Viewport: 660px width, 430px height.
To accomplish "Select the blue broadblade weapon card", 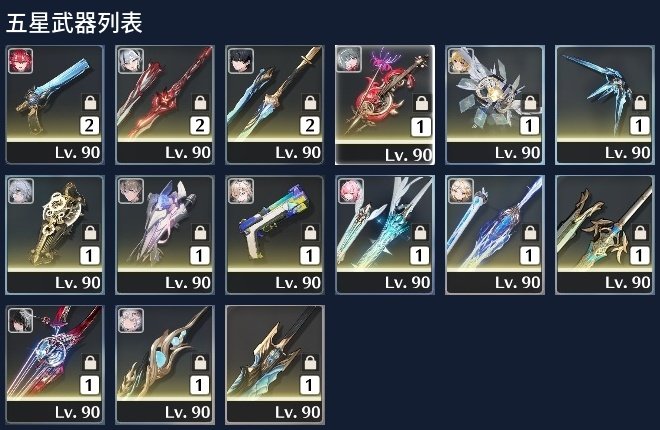I will tap(55, 105).
